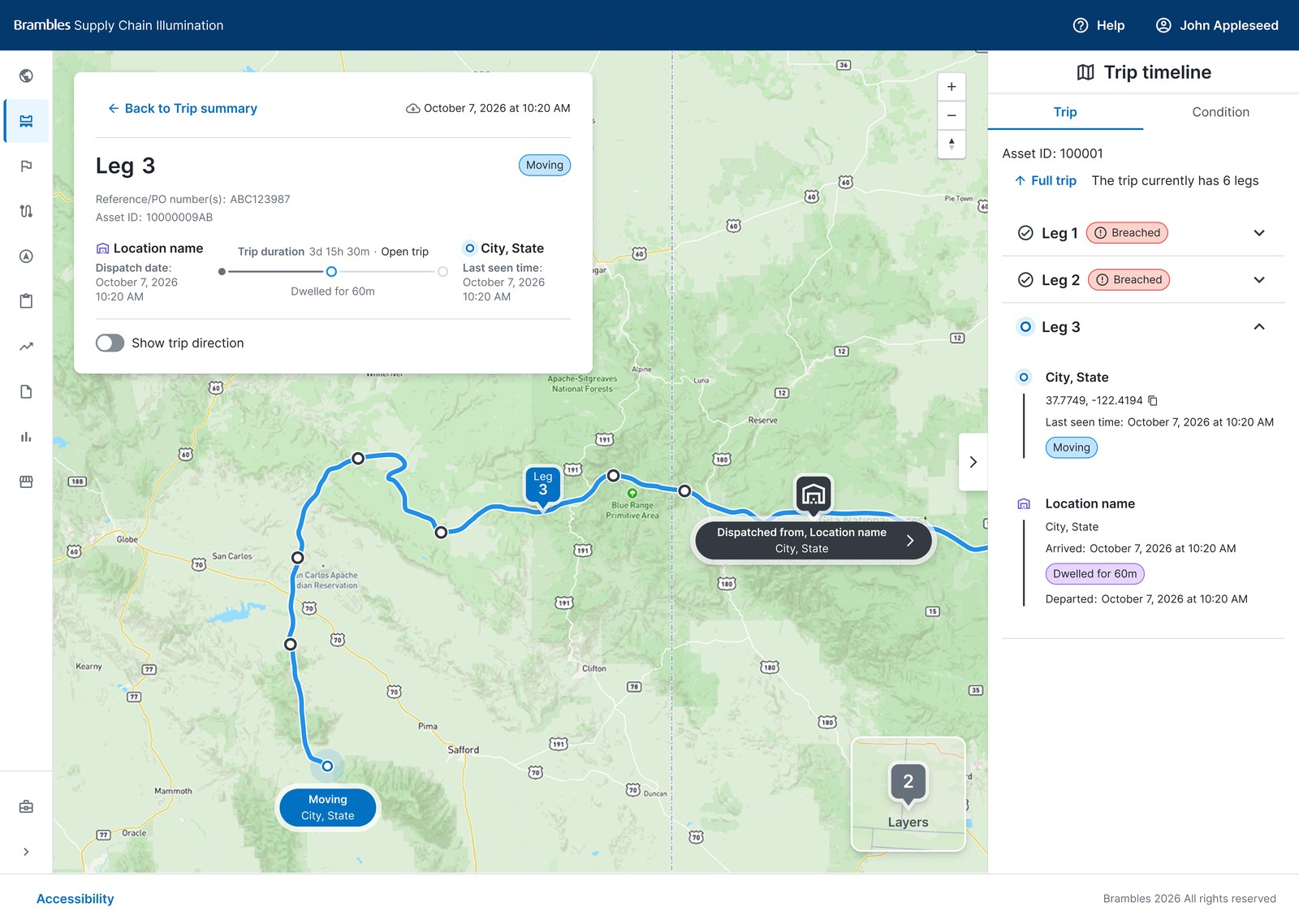The height and width of the screenshot is (924, 1299).
Task: Expand the left sidebar navigation
Action: click(26, 852)
